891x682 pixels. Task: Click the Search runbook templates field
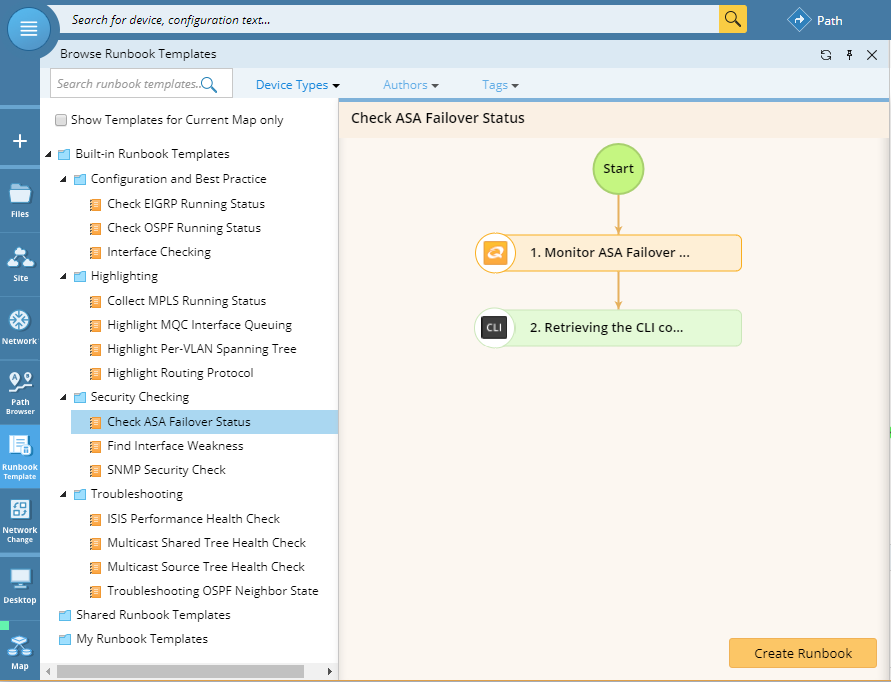click(x=128, y=84)
